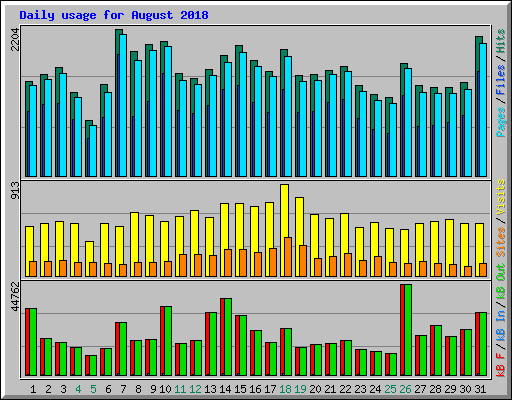Click day label 27 on the x-axis
The image size is (512, 400).
pyautogui.click(x=420, y=389)
